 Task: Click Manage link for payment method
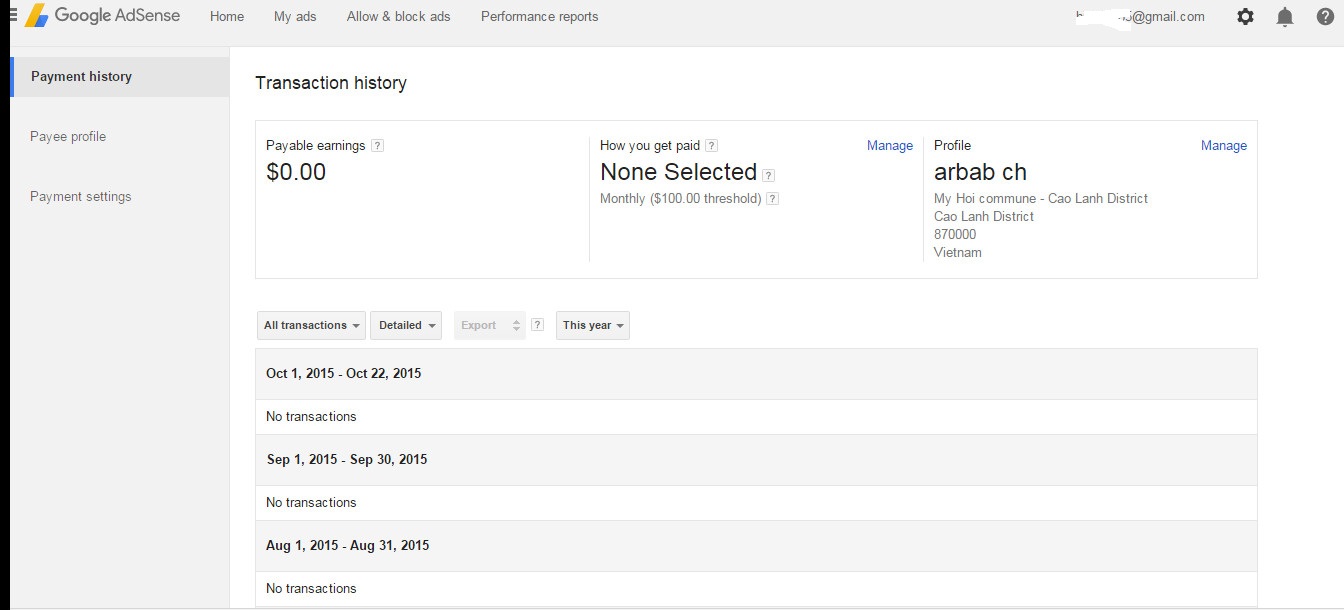pyautogui.click(x=890, y=146)
